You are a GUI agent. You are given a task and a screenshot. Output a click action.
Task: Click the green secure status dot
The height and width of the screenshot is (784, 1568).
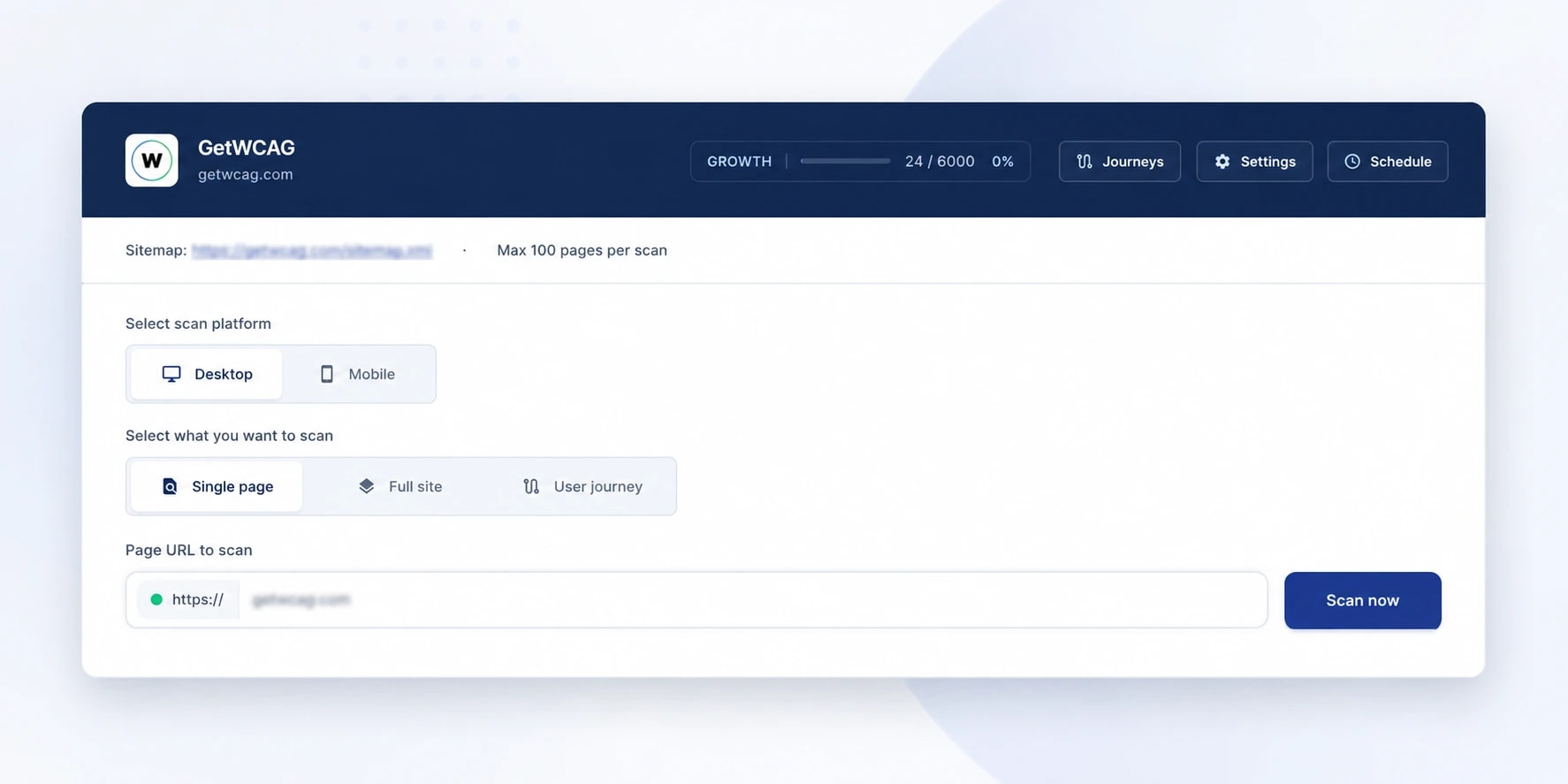click(x=156, y=599)
